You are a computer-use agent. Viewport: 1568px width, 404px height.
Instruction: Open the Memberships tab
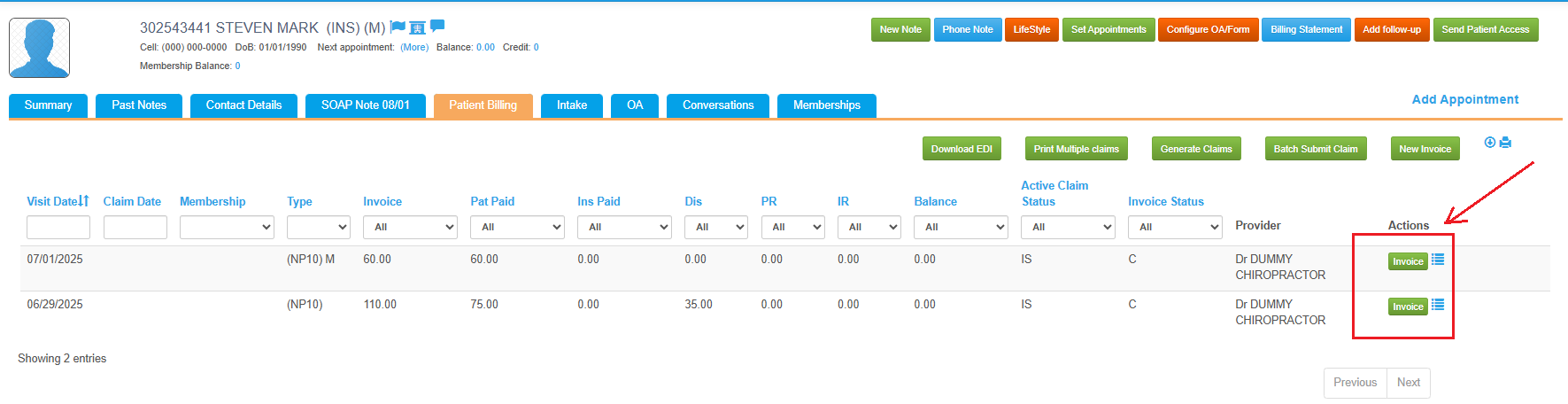coord(827,105)
